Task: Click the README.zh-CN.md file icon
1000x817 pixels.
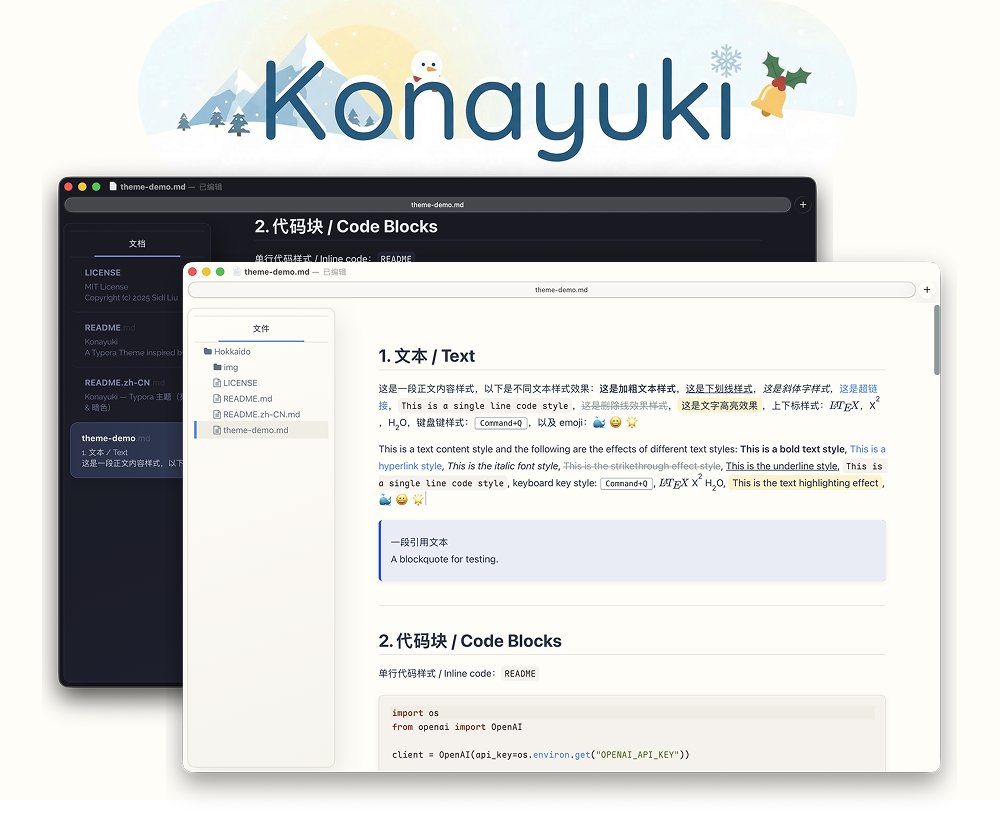Action: coord(215,414)
